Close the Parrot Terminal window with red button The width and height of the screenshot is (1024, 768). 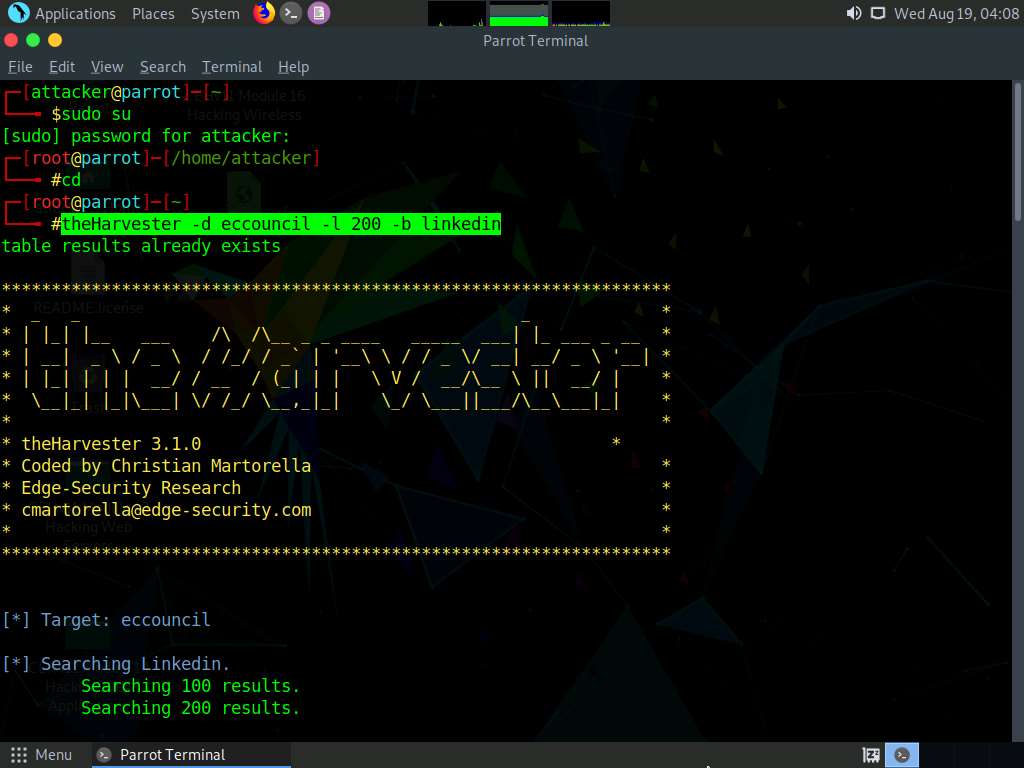coord(11,40)
